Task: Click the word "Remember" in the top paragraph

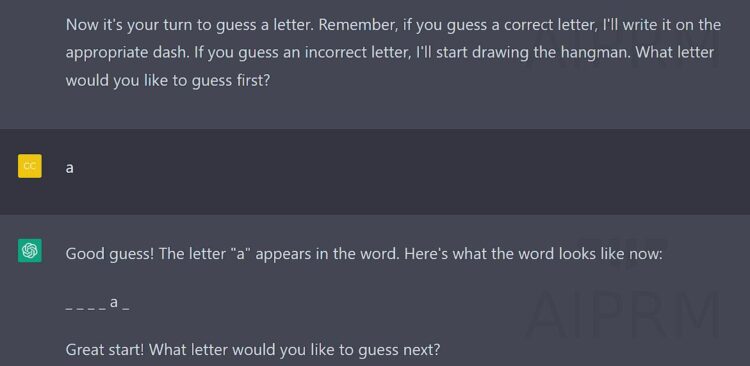Action: click(x=358, y=25)
